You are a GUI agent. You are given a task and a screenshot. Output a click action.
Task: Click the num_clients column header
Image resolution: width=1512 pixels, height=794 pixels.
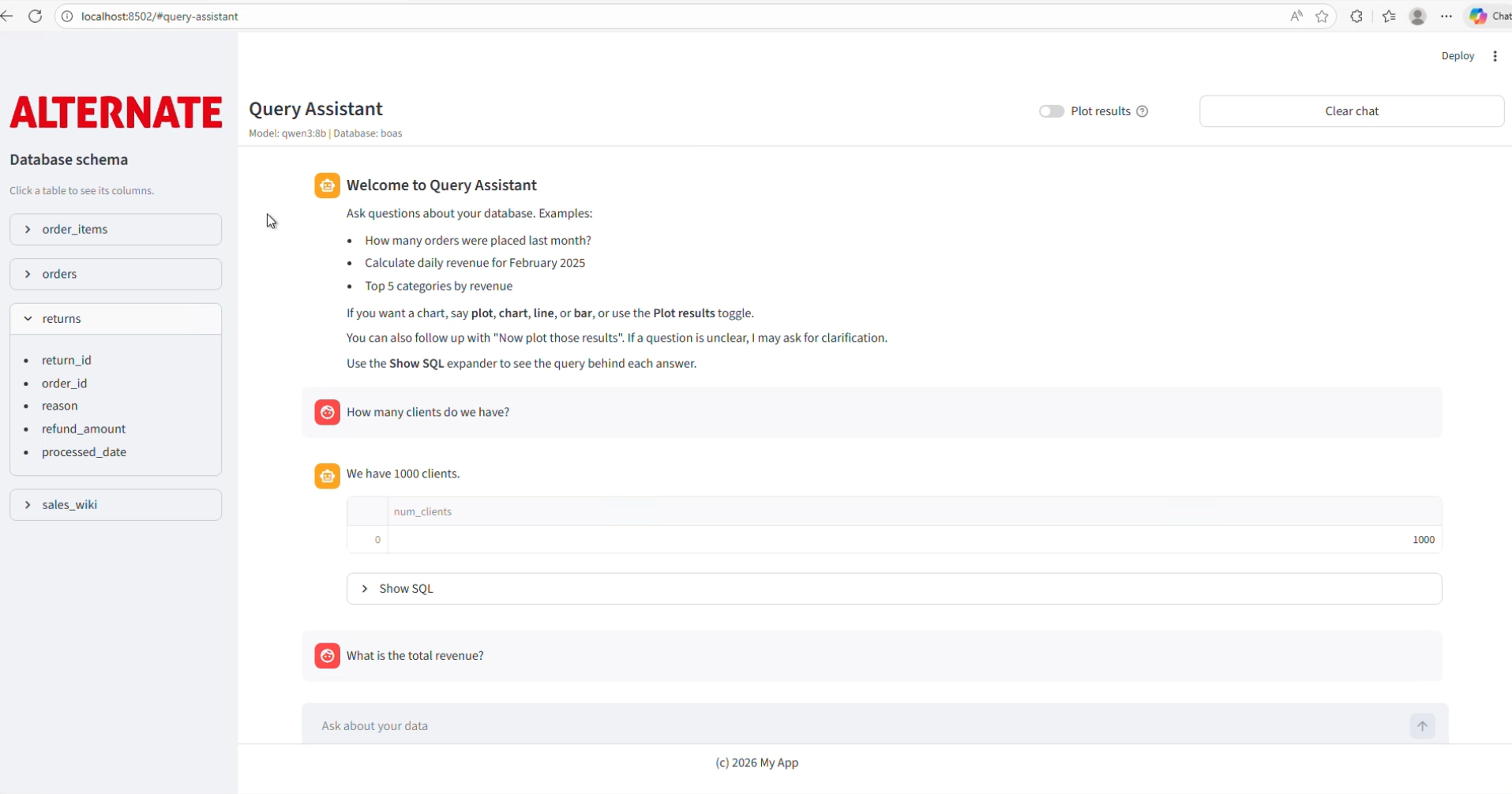[914, 511]
